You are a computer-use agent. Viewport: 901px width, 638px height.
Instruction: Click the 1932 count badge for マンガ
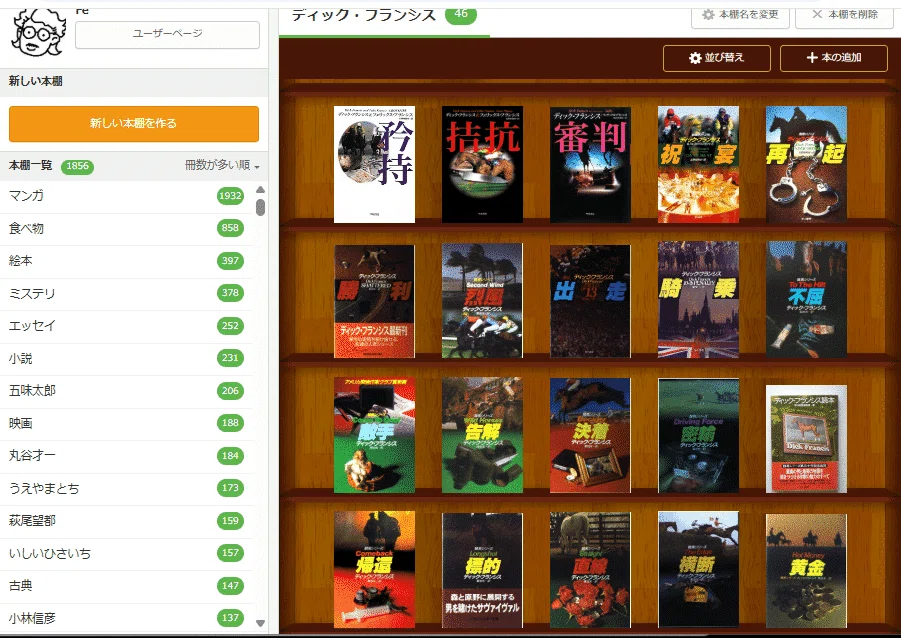[230, 196]
